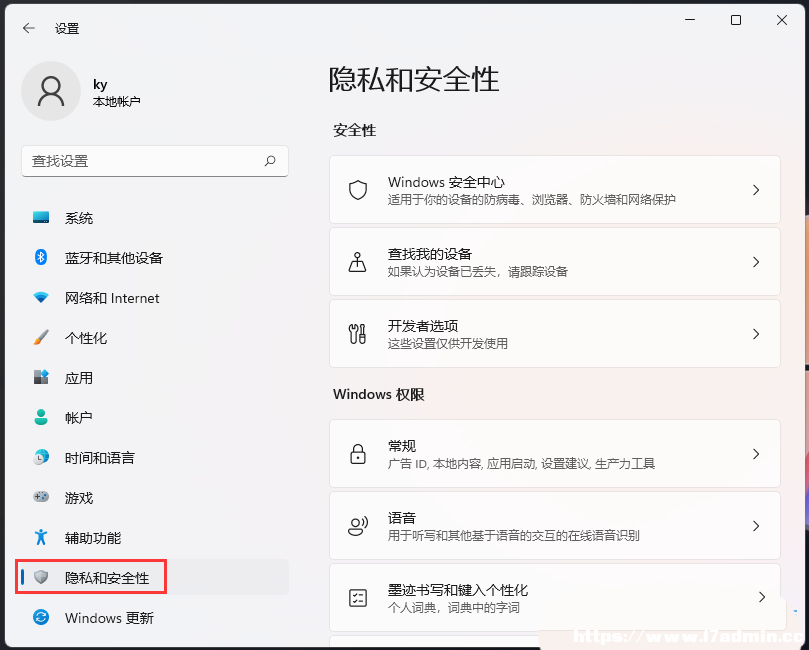The image size is (809, 650).
Task: Select 辅助功能 label in sidebar
Action: coord(93,538)
